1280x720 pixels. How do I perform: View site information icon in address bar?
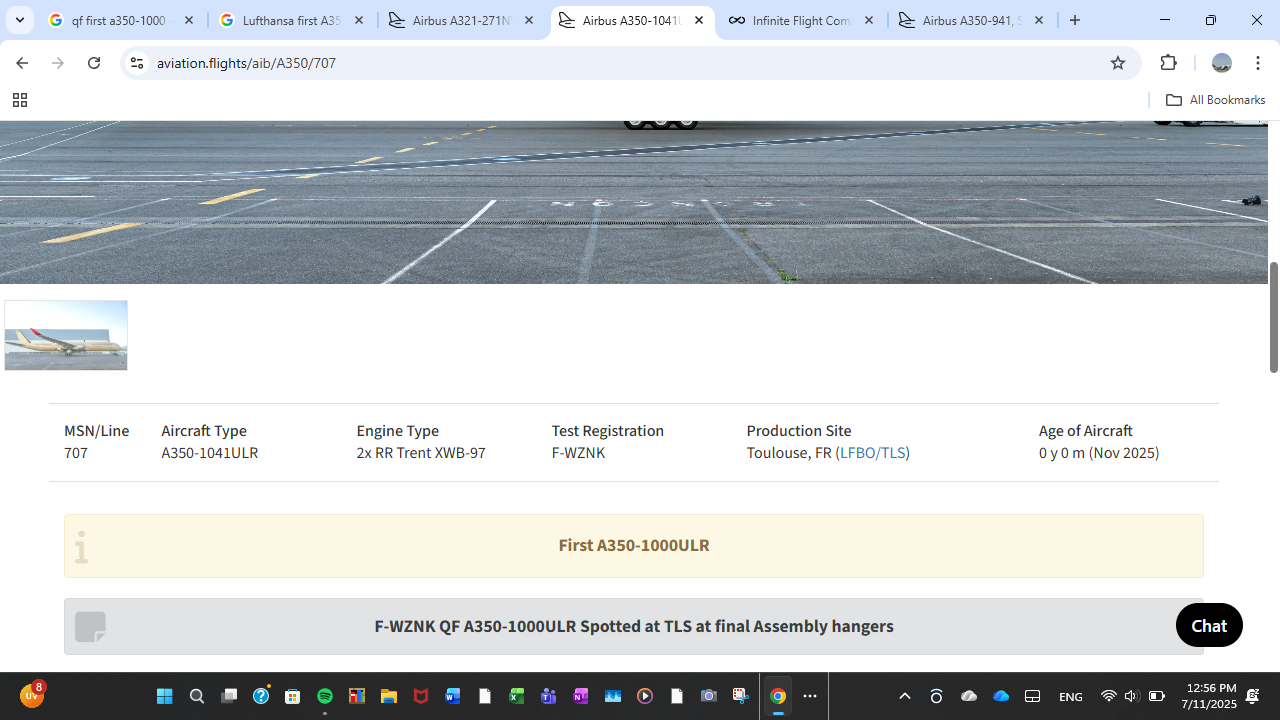pyautogui.click(x=137, y=63)
